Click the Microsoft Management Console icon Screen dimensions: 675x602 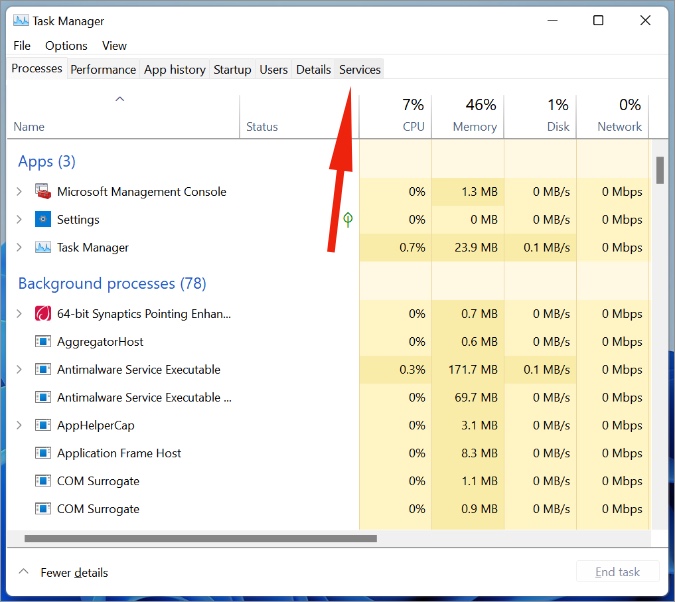point(43,191)
